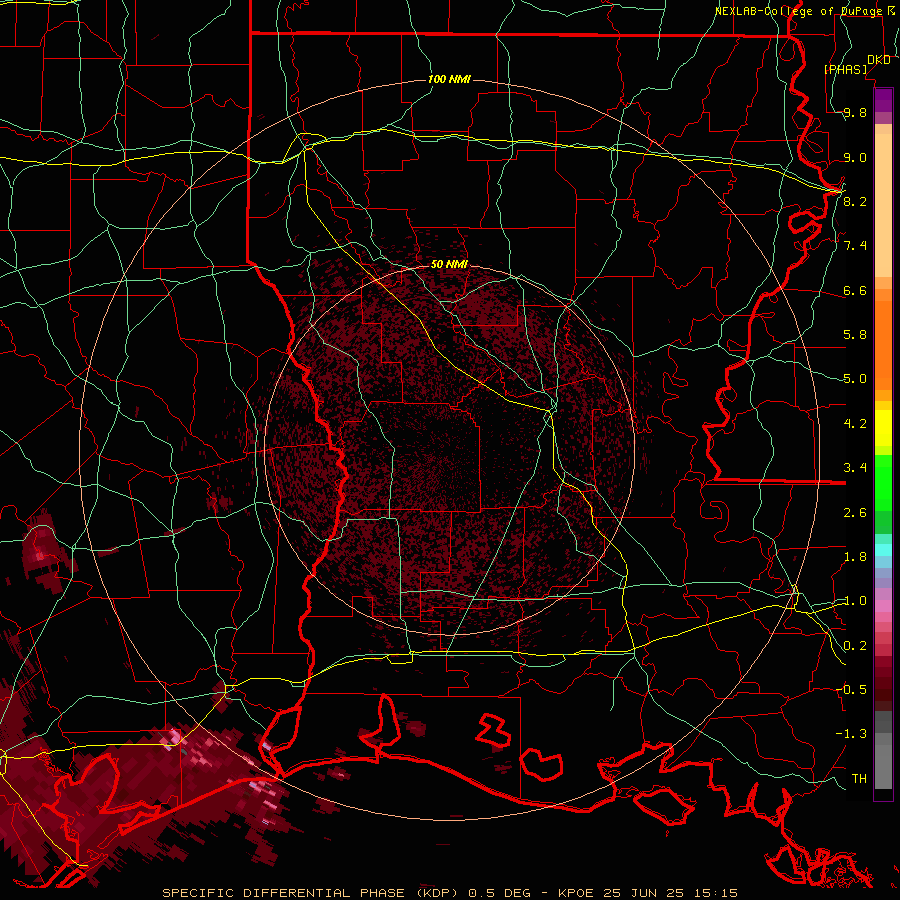Click the gray segment ending the color scale
Screen dimensions: 900x900
tap(883, 769)
